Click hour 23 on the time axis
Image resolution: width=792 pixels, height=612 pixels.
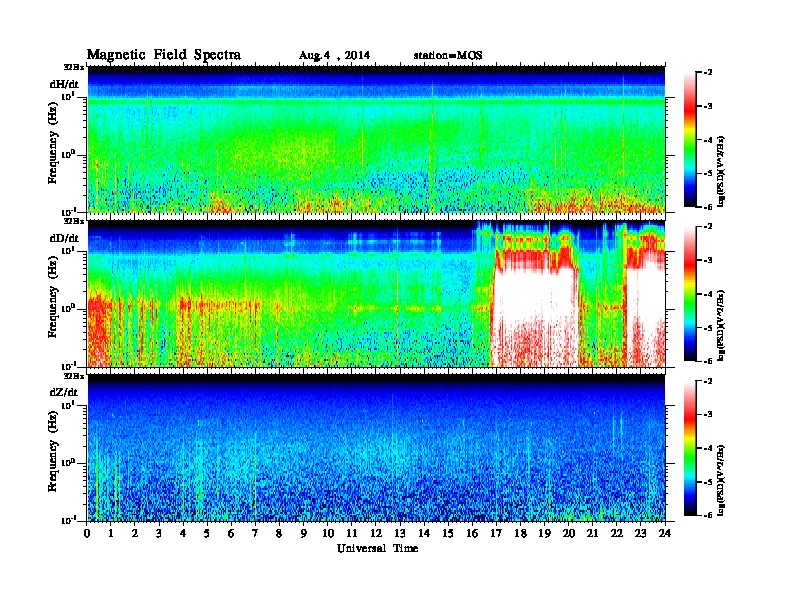click(x=640, y=534)
